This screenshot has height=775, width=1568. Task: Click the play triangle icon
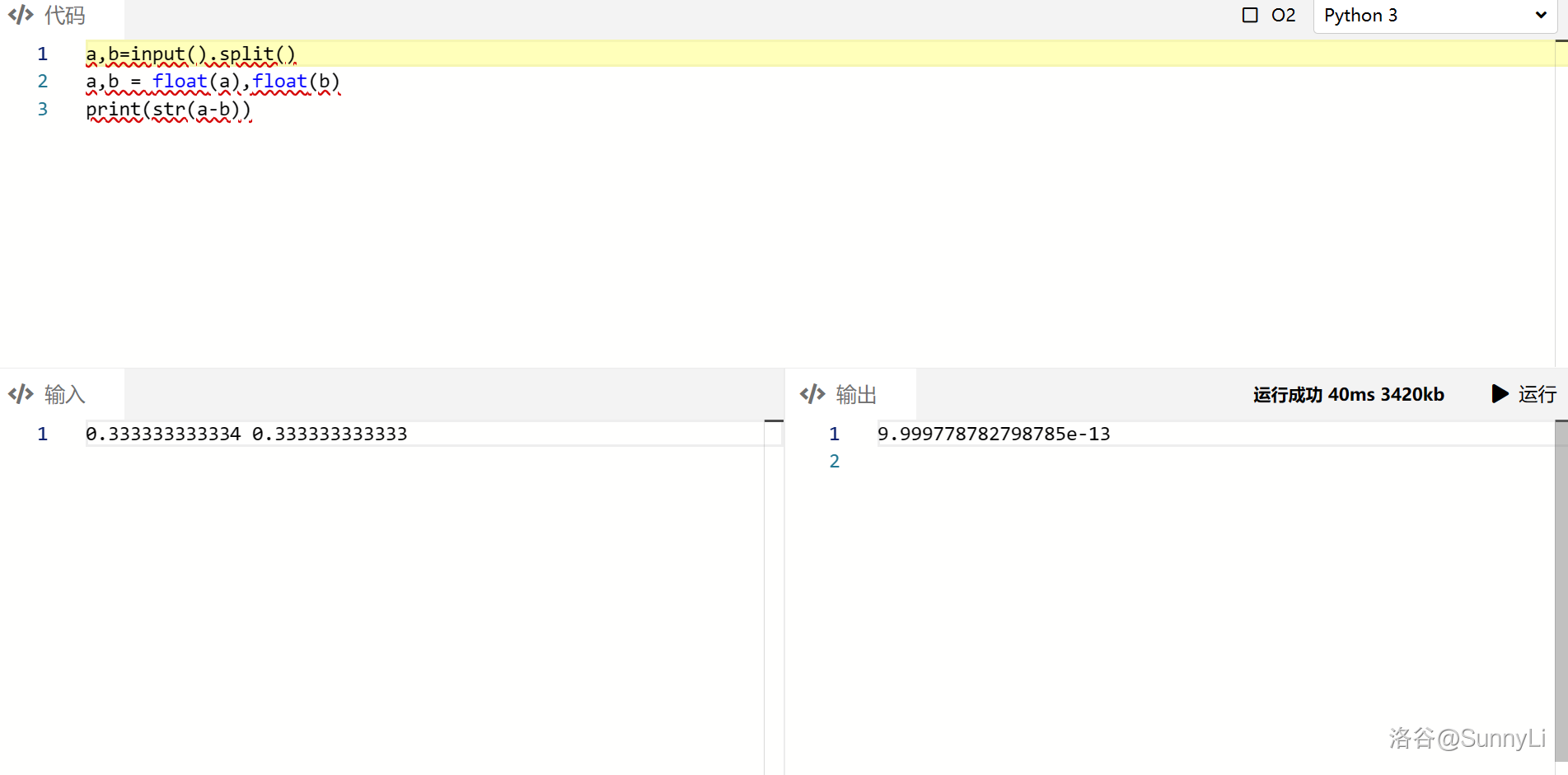point(1500,394)
